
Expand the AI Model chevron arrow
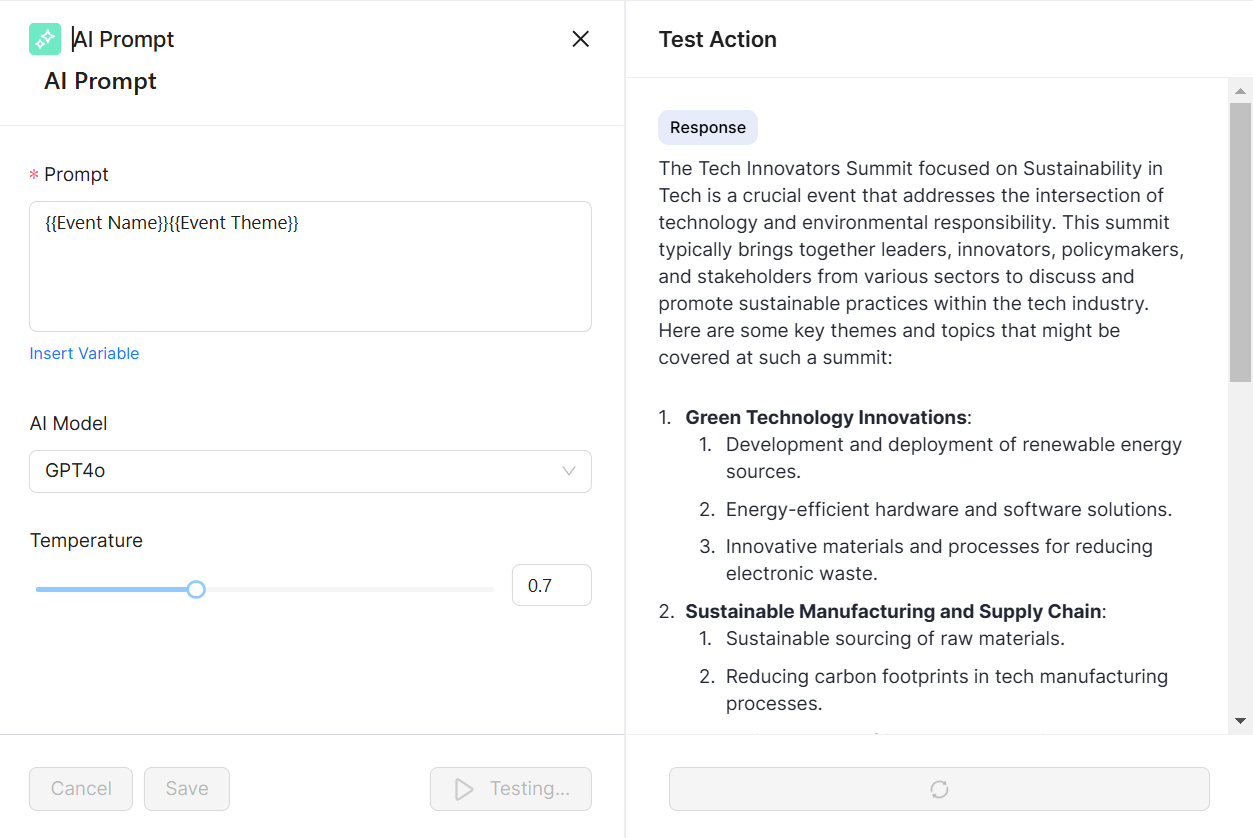[569, 471]
